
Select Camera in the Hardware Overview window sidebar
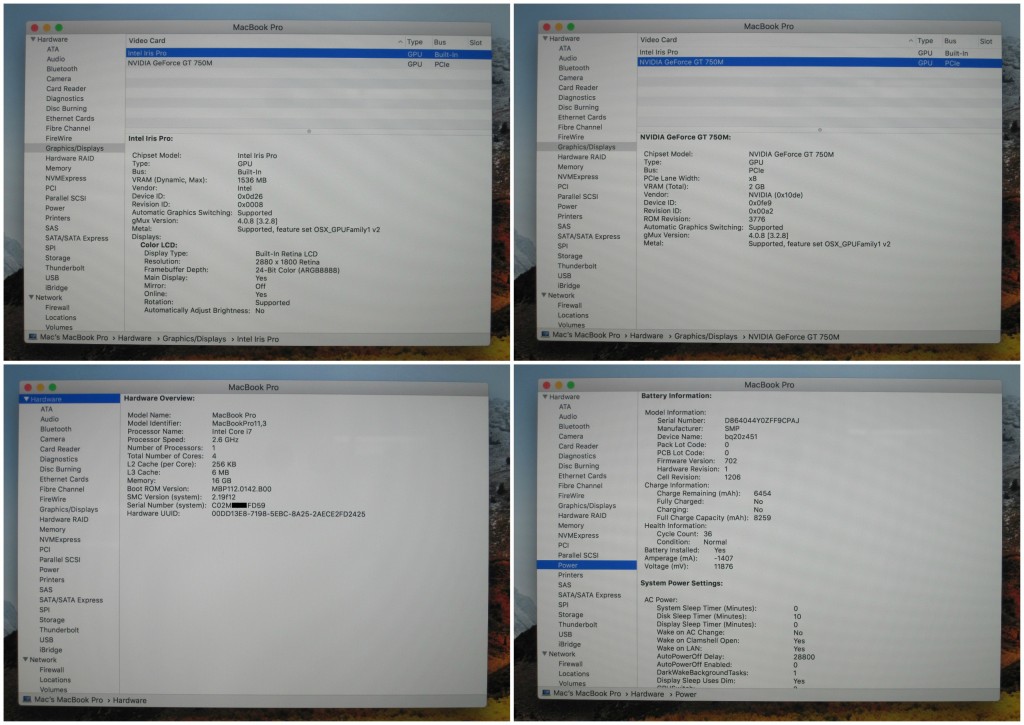coord(52,440)
